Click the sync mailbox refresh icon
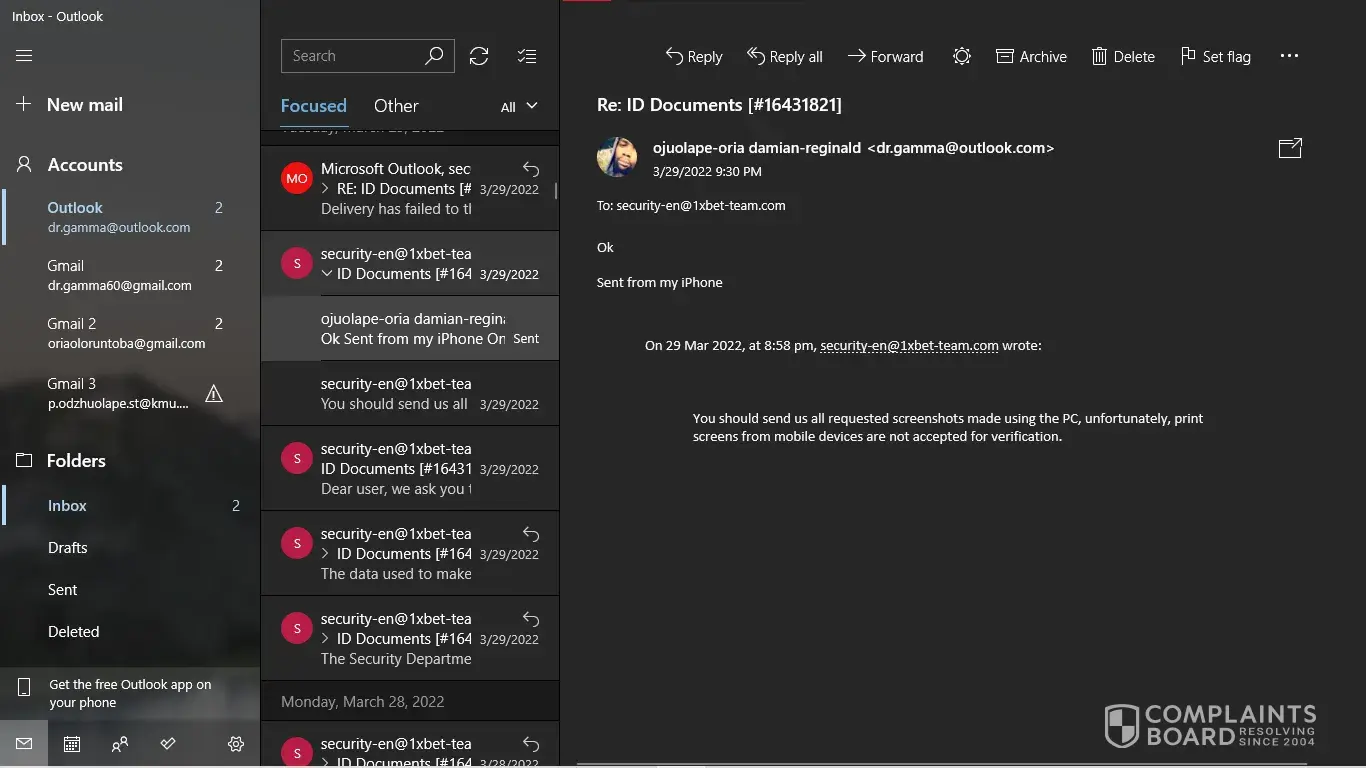Screen dimensions: 1366x768 (479, 56)
